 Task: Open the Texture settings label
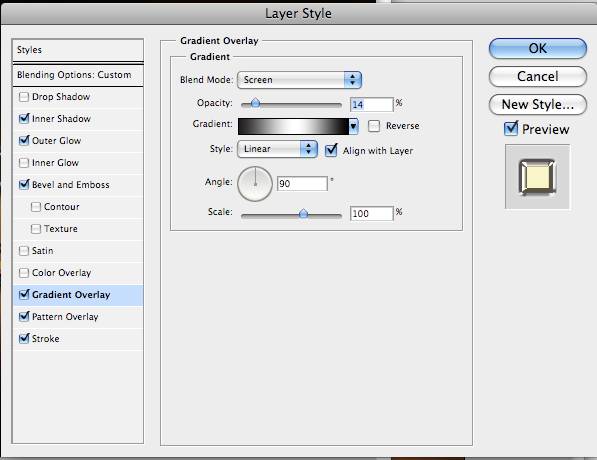(x=61, y=229)
